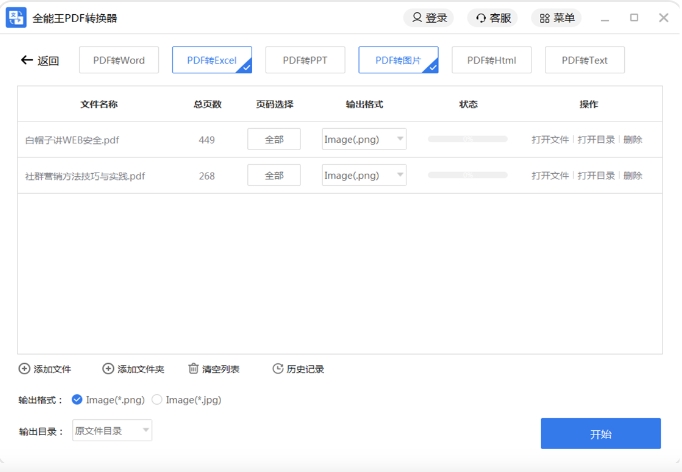Switch to PDF转Text tab
The image size is (682, 472).
585,60
